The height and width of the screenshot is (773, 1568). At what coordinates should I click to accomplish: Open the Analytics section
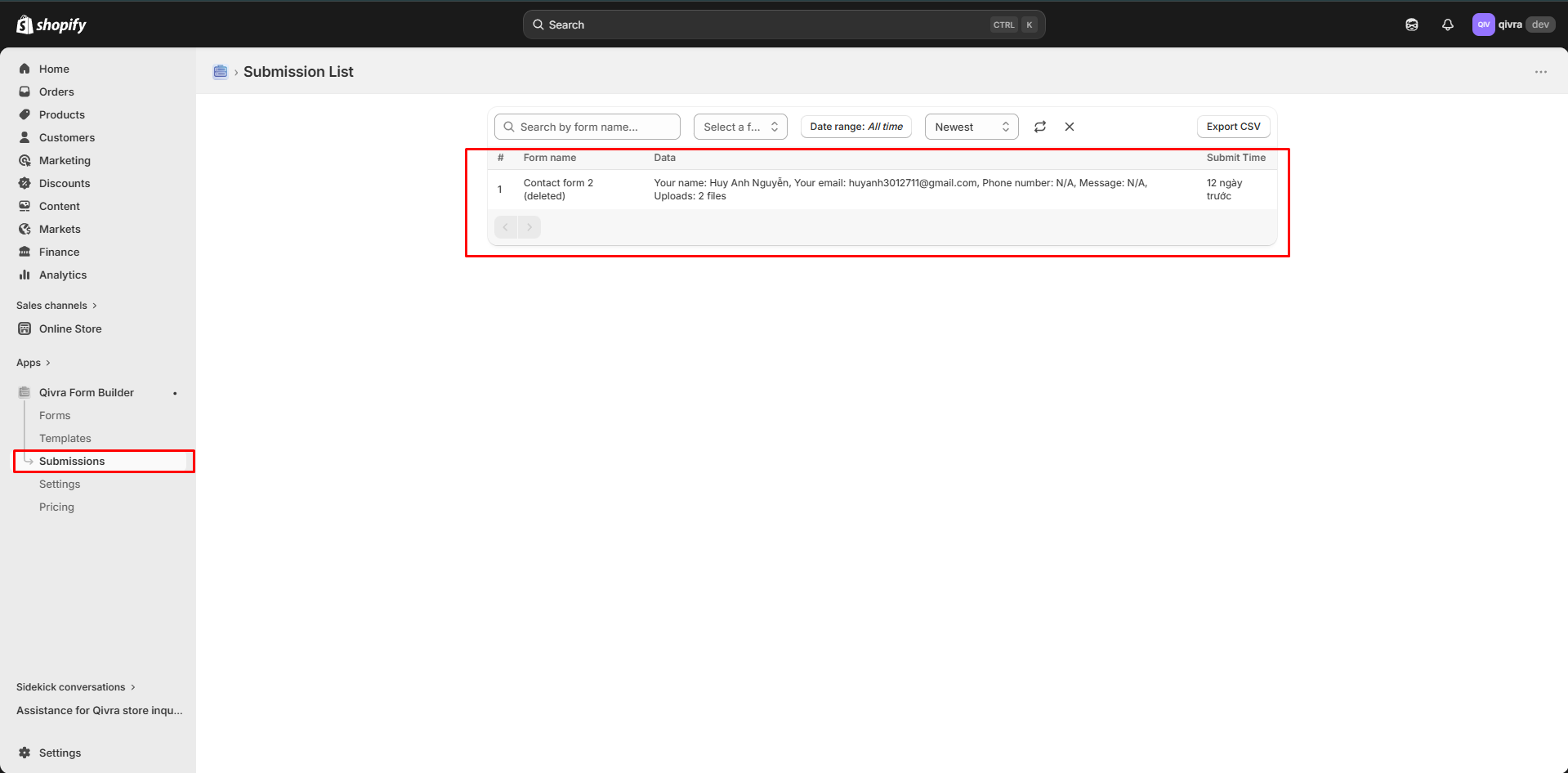pos(63,275)
